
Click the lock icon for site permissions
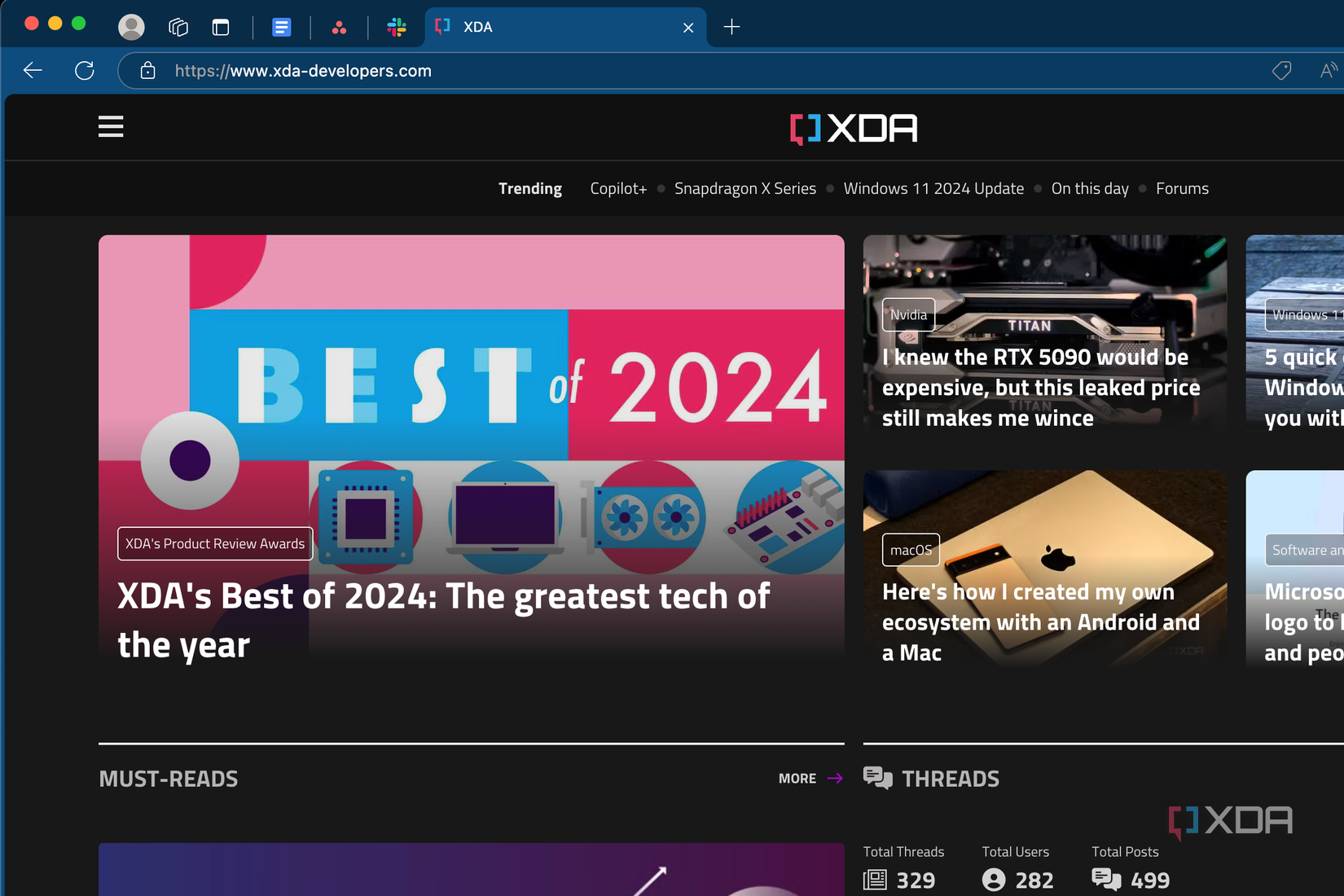[147, 71]
